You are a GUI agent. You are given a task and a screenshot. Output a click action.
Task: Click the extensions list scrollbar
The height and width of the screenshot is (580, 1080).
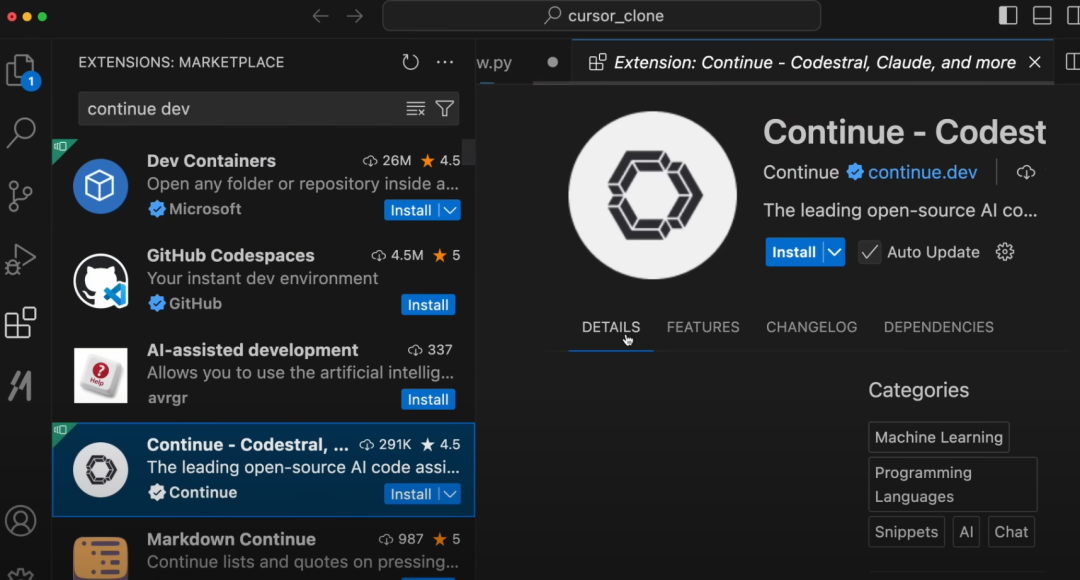coord(468,152)
